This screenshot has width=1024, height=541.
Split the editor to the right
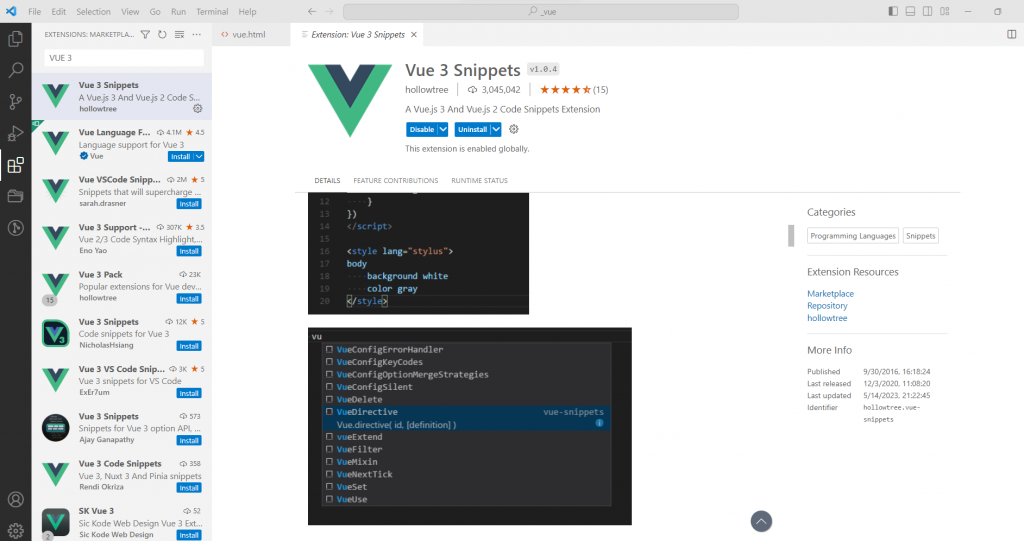point(1011,35)
